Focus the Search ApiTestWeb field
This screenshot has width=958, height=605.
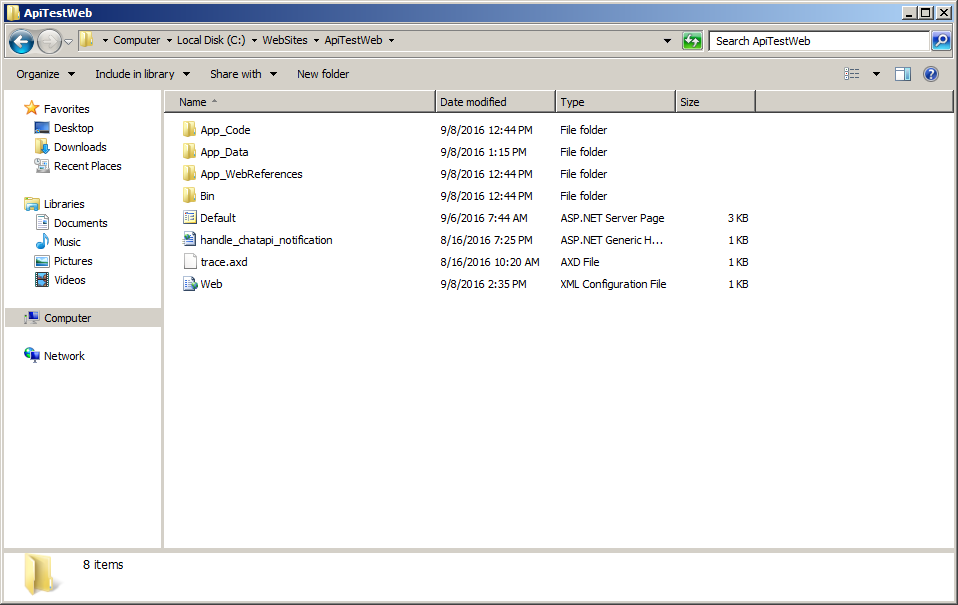(819, 41)
